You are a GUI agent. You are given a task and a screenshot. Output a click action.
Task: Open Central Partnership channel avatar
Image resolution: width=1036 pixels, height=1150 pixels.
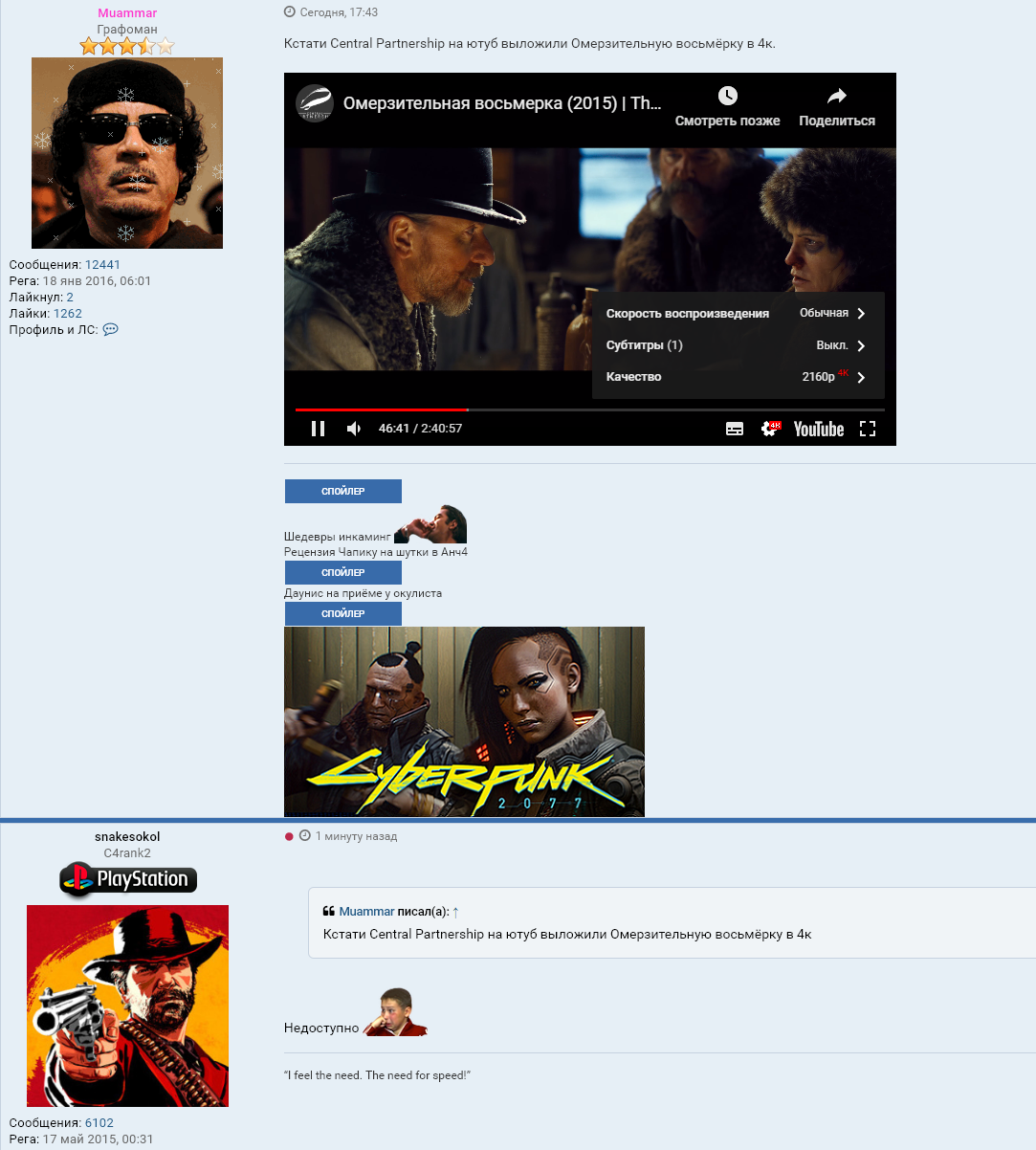tap(314, 103)
